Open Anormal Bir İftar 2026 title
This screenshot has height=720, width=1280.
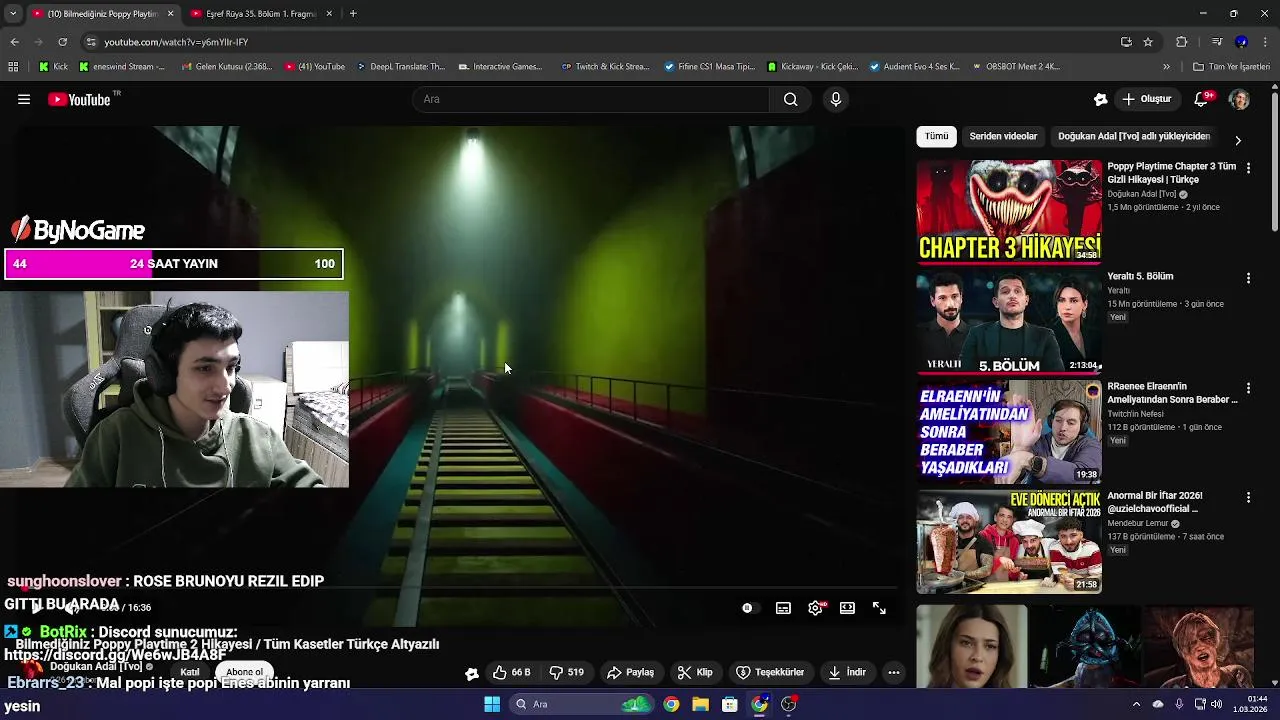click(x=1155, y=502)
